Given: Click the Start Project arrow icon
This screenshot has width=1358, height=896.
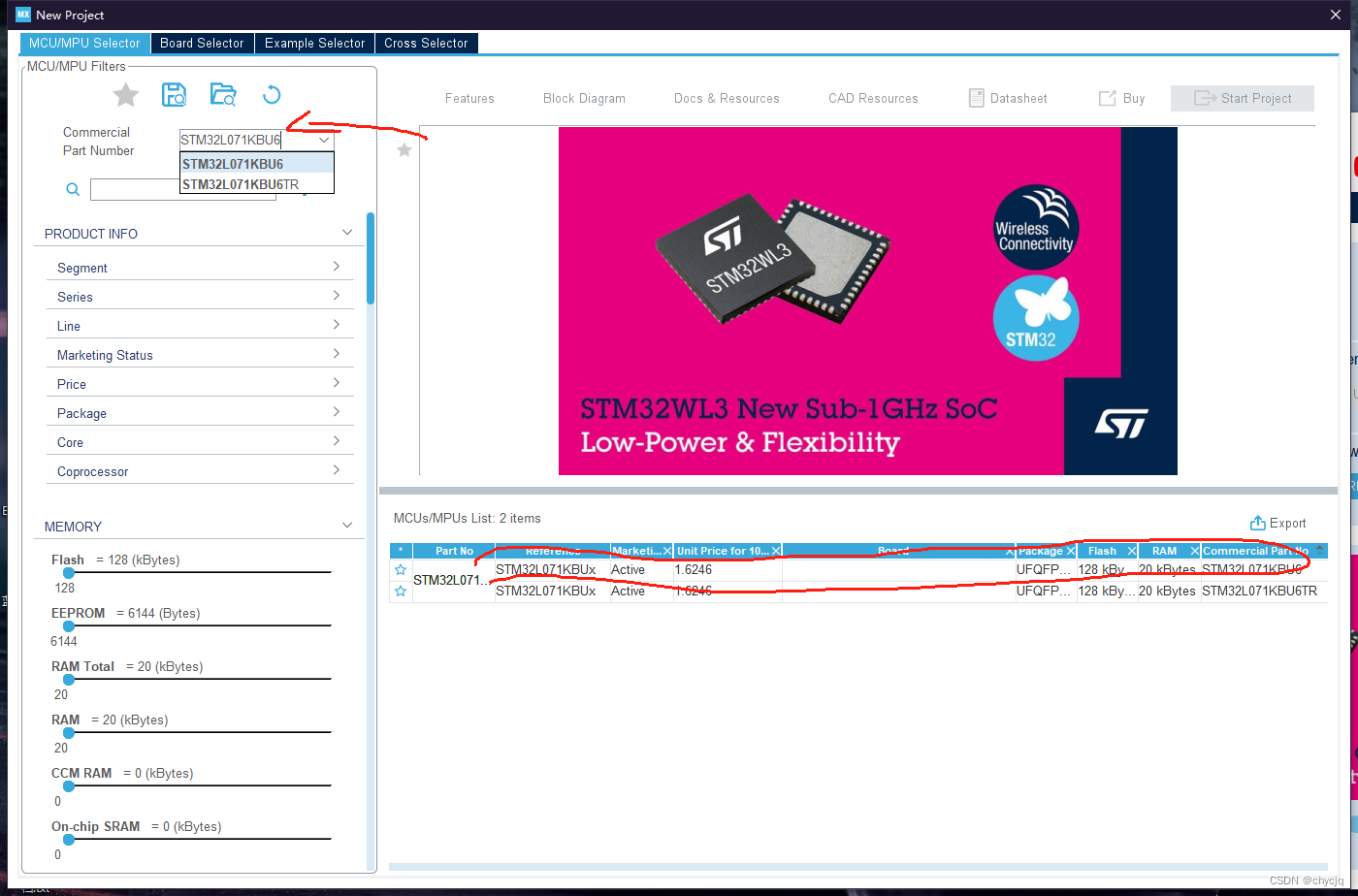Looking at the screenshot, I should click(x=1205, y=98).
